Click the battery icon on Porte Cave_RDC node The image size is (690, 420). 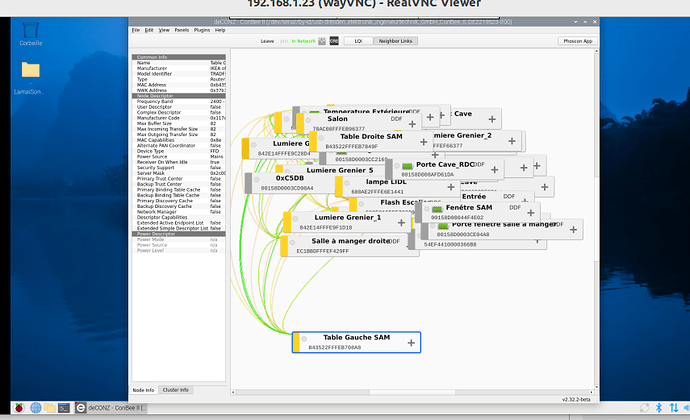click(x=407, y=166)
